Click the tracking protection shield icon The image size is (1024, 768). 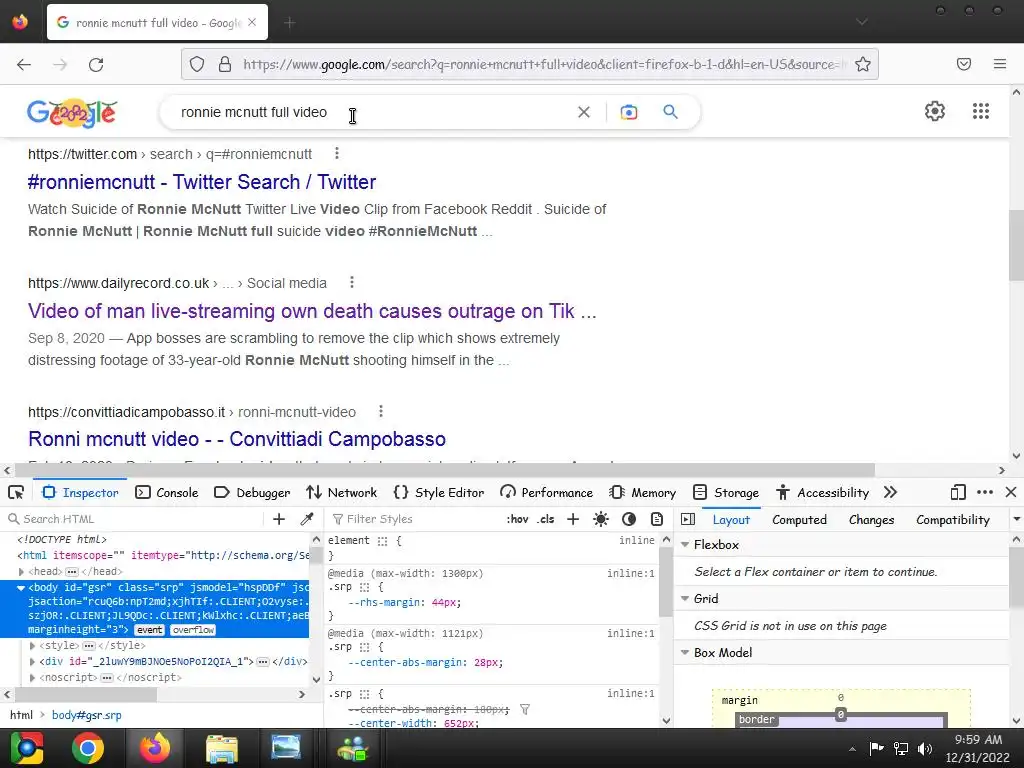tap(197, 64)
